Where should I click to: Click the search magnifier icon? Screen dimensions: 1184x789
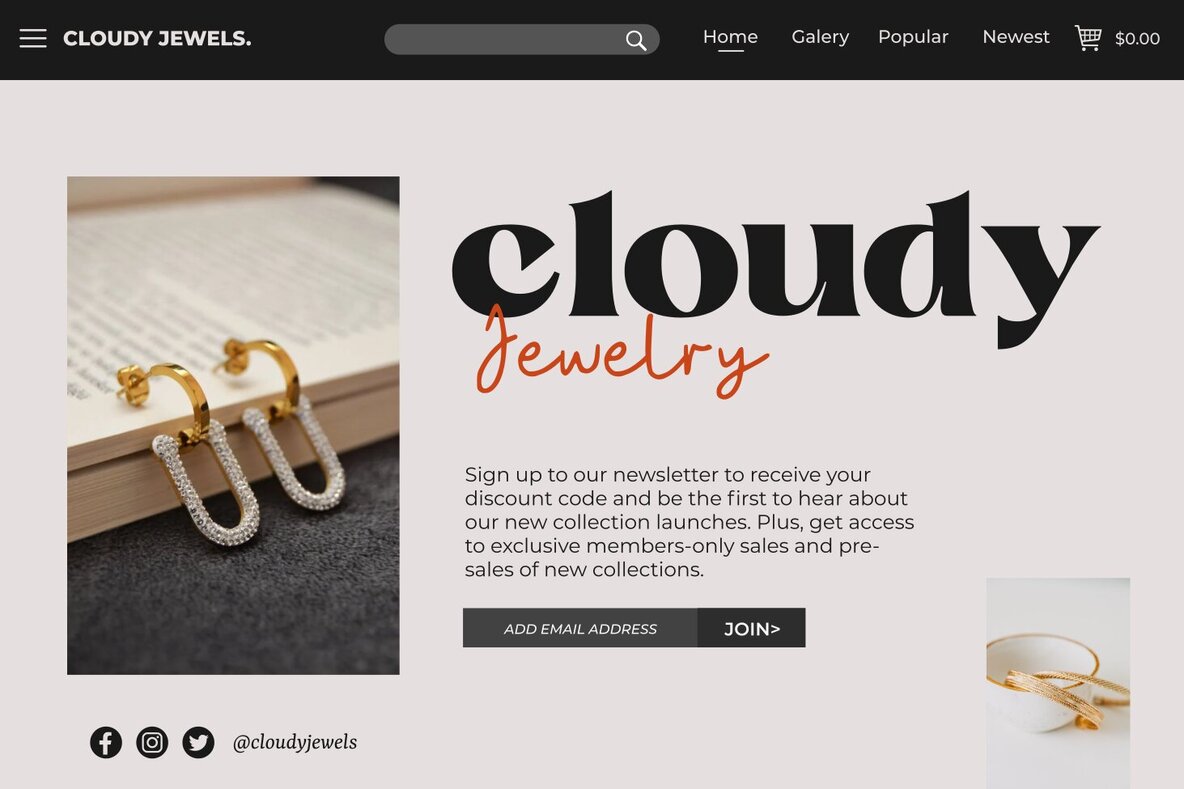(636, 40)
